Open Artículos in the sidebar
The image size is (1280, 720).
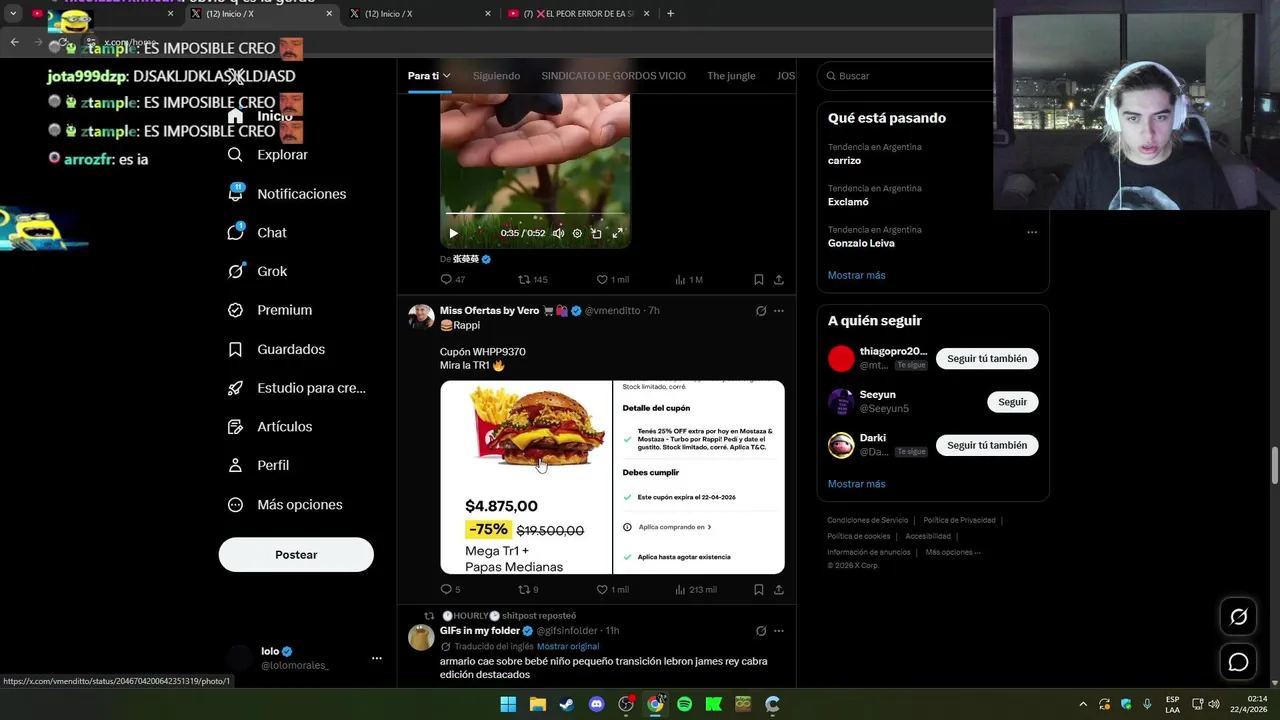pyautogui.click(x=269, y=427)
